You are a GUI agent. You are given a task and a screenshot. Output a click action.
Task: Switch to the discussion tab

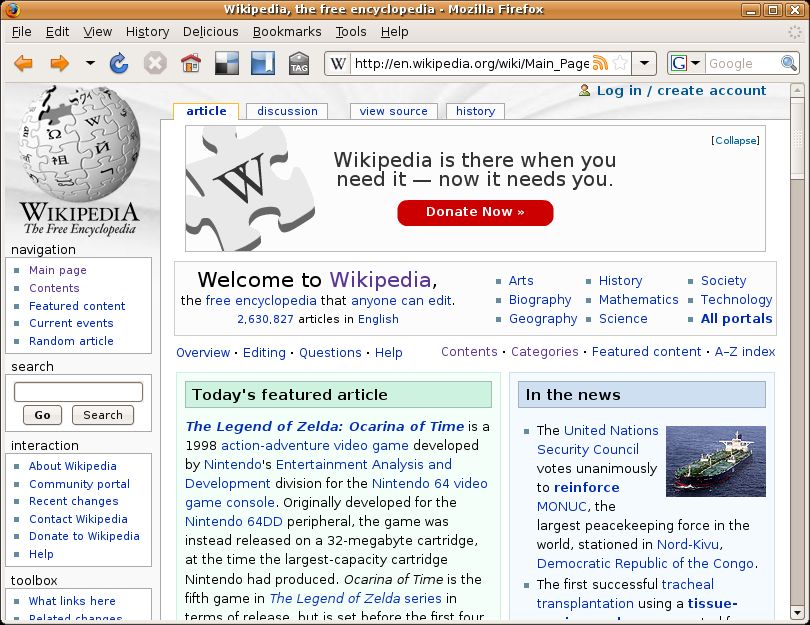tap(286, 111)
